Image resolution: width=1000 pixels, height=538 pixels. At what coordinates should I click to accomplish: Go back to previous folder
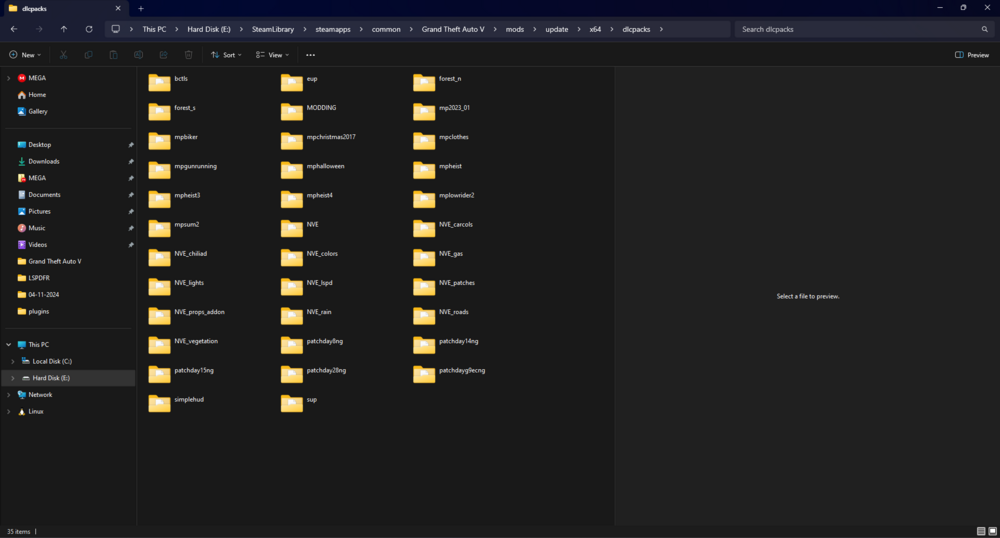tap(14, 29)
